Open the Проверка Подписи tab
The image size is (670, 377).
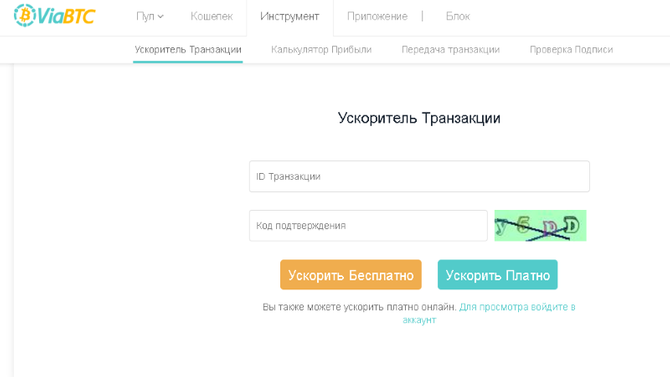click(x=571, y=50)
